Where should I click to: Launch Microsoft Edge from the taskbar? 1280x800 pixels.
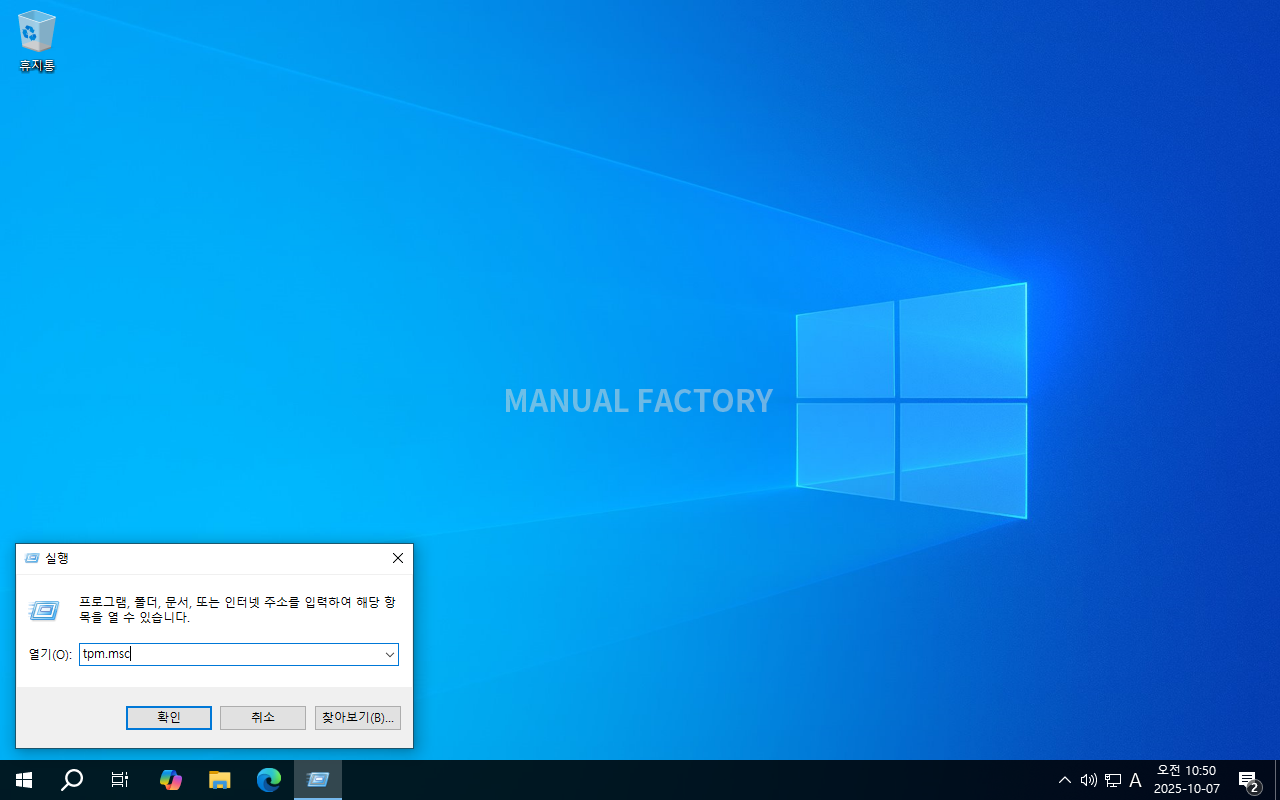269,780
